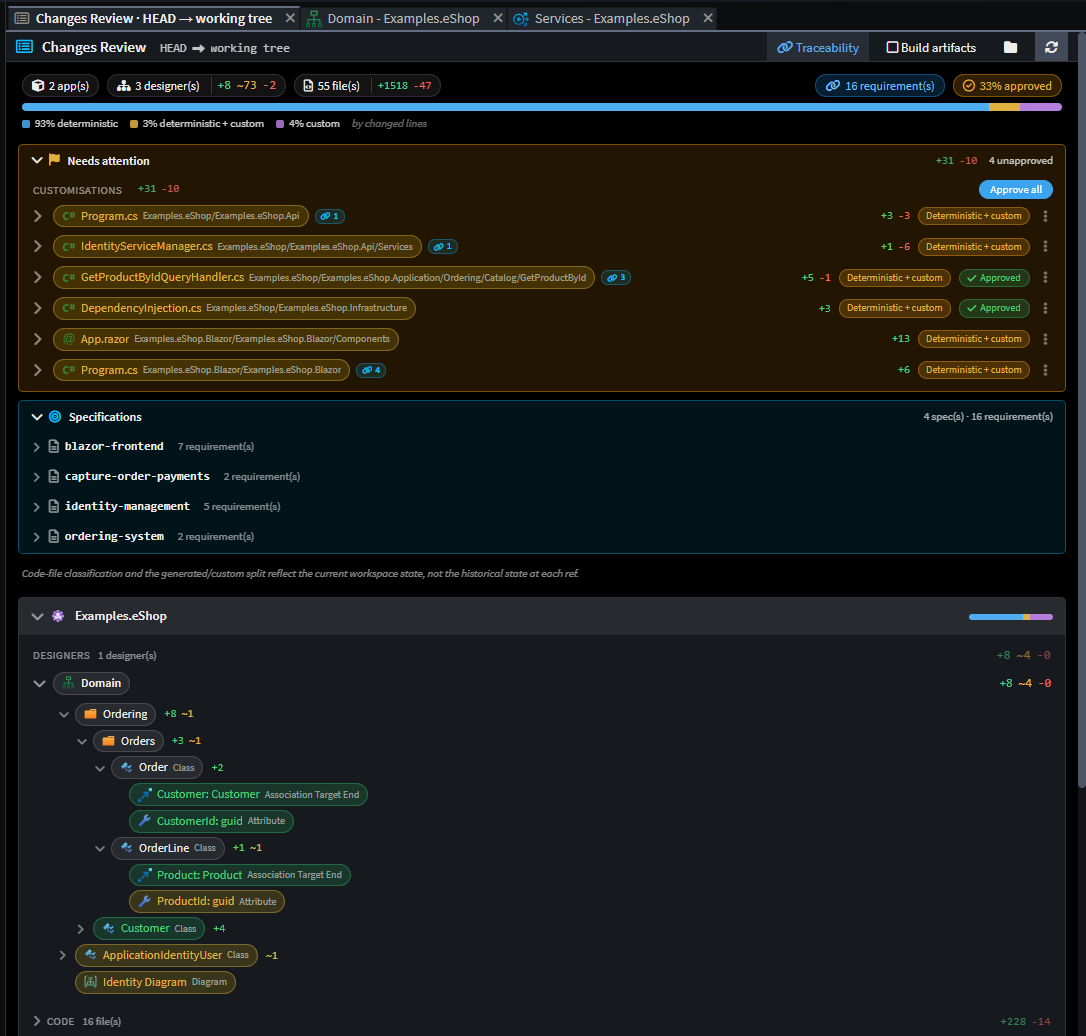Click the 2 app(s) pill
The height and width of the screenshot is (1036, 1086).
pos(60,86)
